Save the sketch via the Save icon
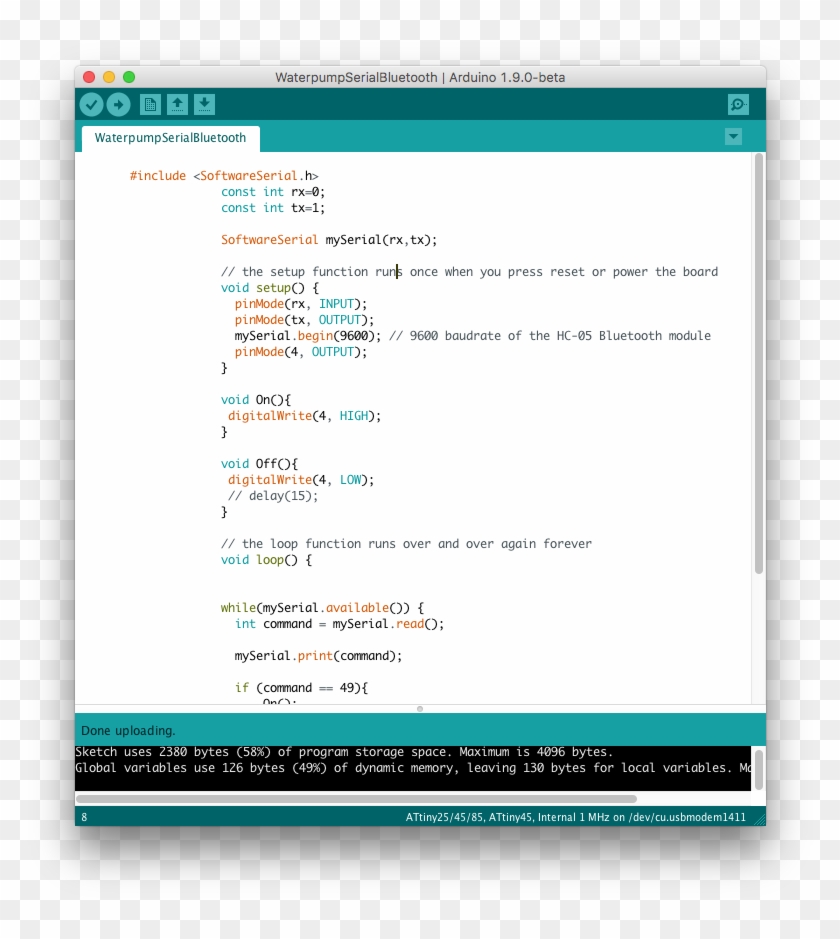This screenshot has width=840, height=939. pyautogui.click(x=203, y=104)
